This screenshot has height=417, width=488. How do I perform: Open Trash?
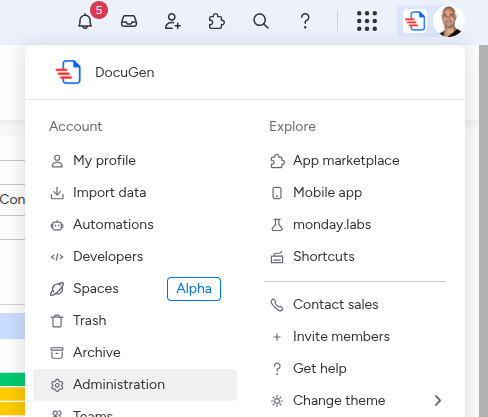[90, 321]
